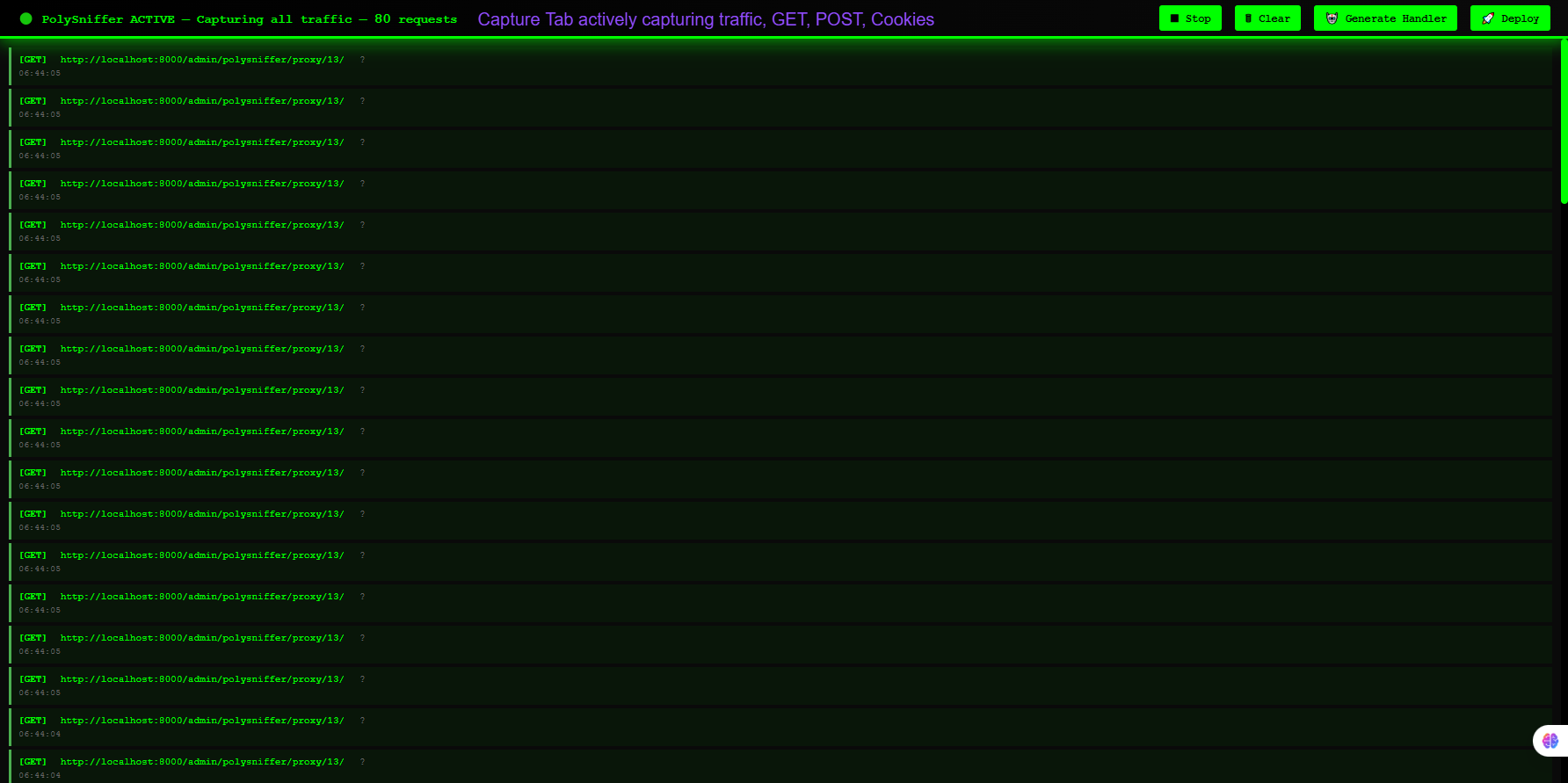The height and width of the screenshot is (783, 1568).
Task: Expand first entry timestamped 06:44:04
Action: click(x=780, y=727)
